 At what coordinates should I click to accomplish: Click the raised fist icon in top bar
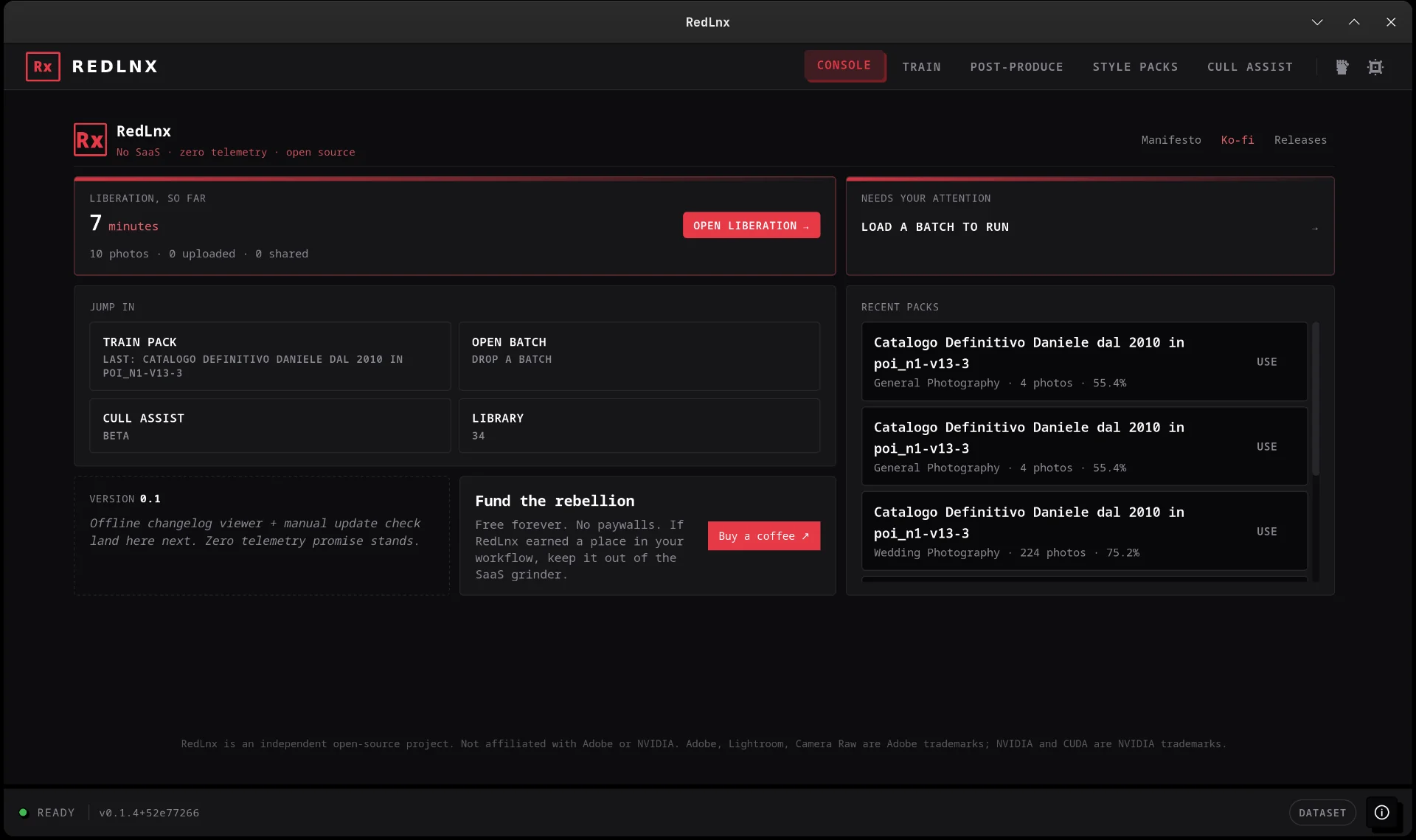click(x=1342, y=67)
